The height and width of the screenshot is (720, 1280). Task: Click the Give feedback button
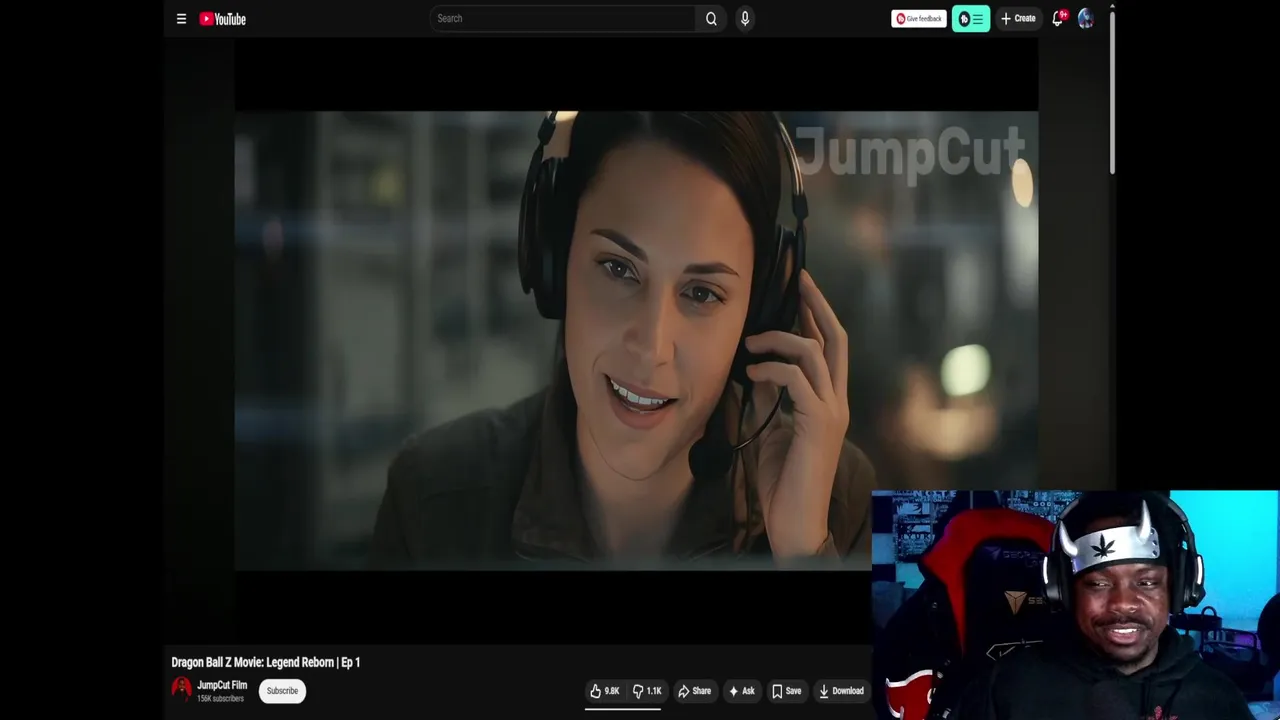click(918, 18)
